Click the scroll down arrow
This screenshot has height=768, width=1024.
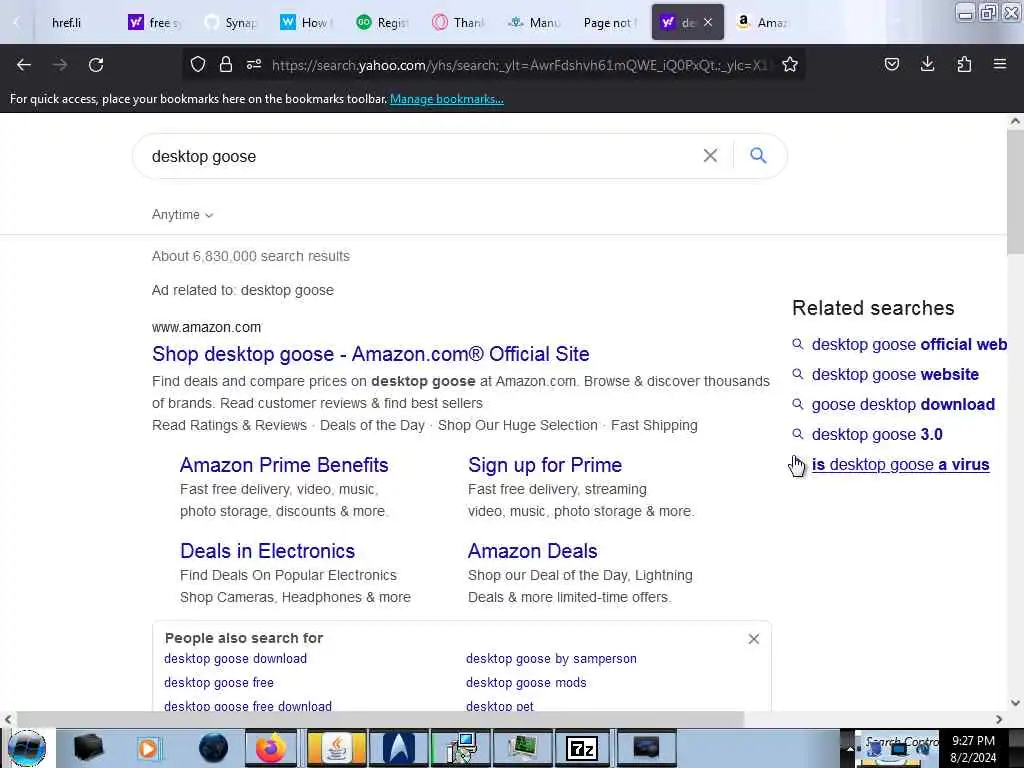pos(1015,703)
